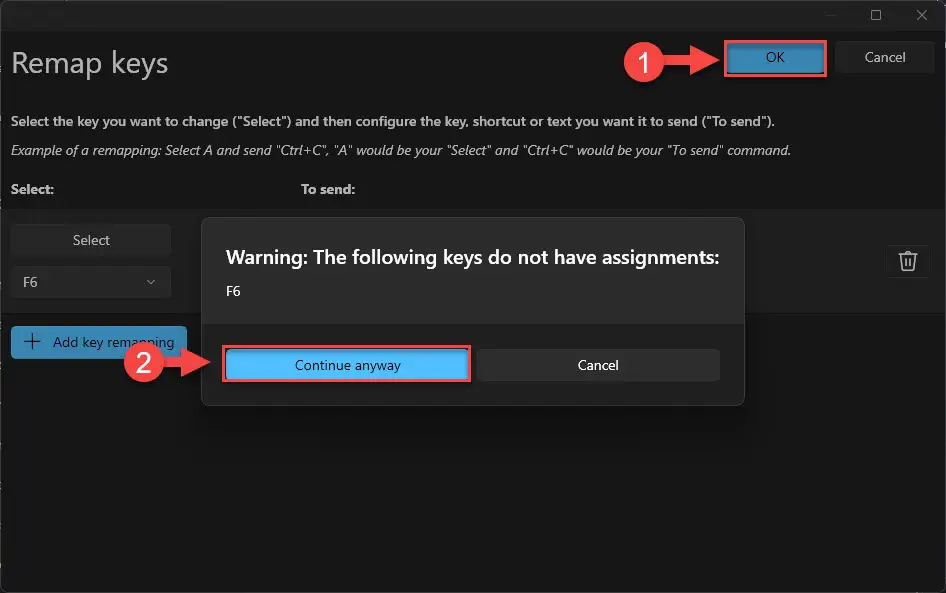Click the F6 entry listed in warning
The width and height of the screenshot is (946, 593).
[x=233, y=291]
